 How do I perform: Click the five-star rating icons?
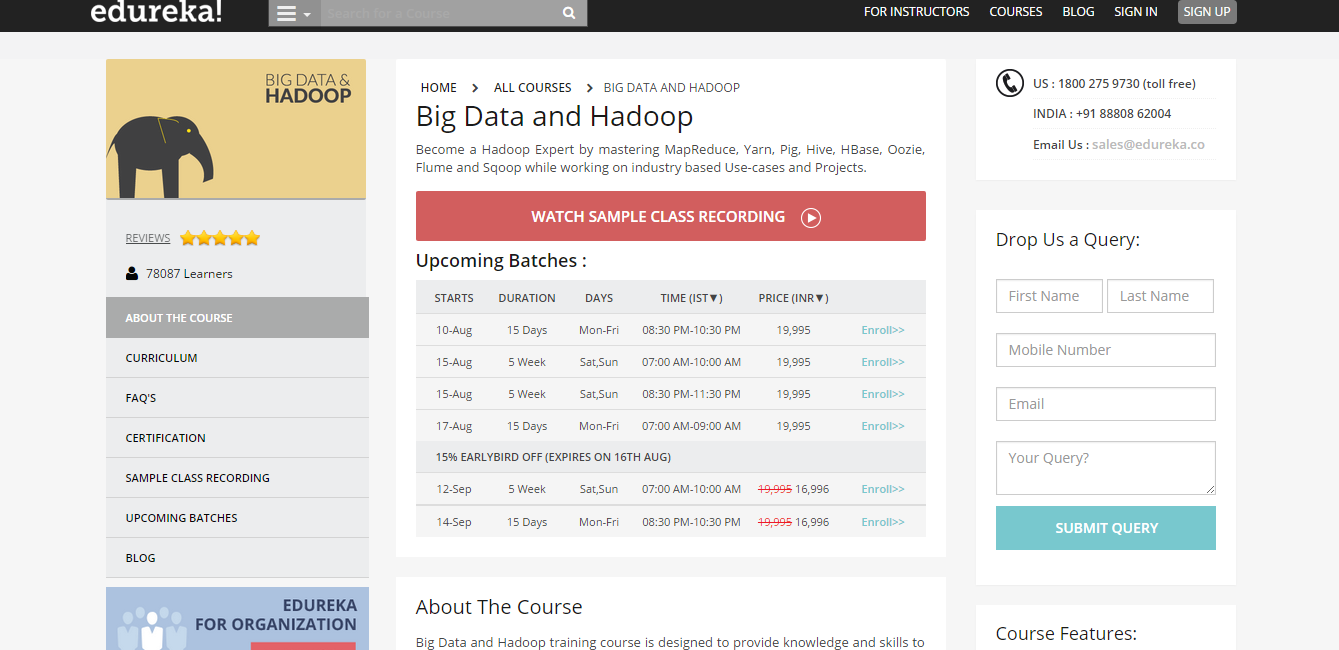click(x=220, y=238)
